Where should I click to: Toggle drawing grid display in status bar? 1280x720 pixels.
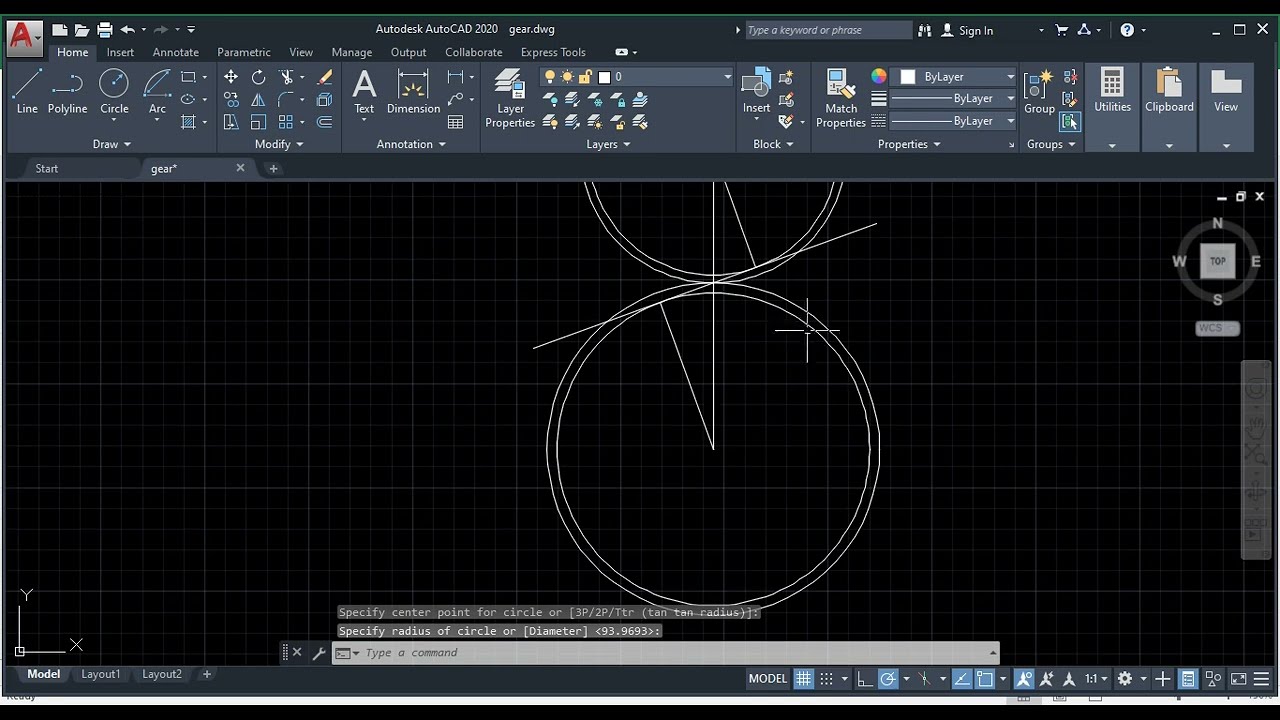(803, 678)
